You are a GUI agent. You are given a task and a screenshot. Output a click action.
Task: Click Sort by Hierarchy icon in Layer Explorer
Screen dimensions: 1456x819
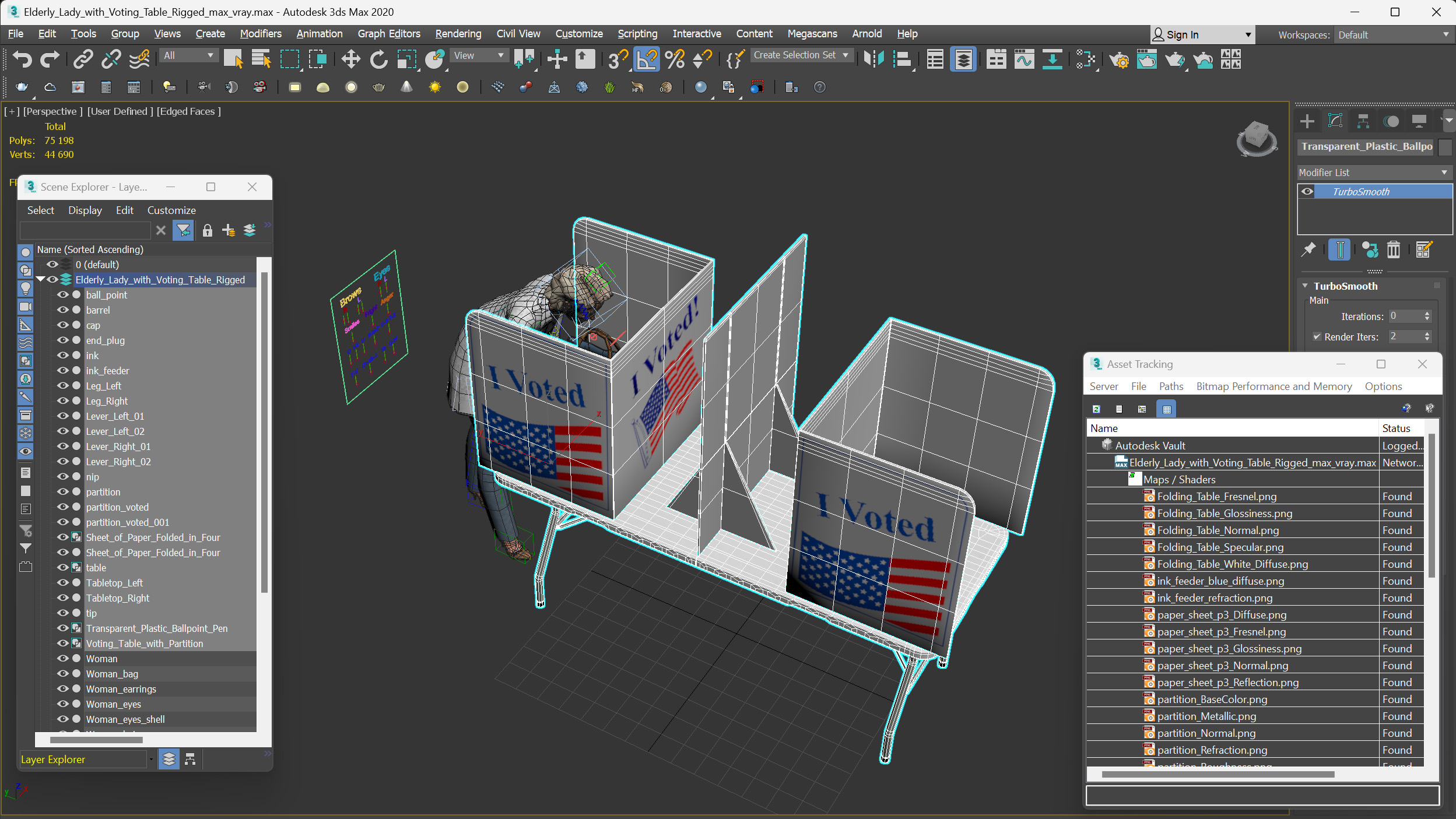190,759
